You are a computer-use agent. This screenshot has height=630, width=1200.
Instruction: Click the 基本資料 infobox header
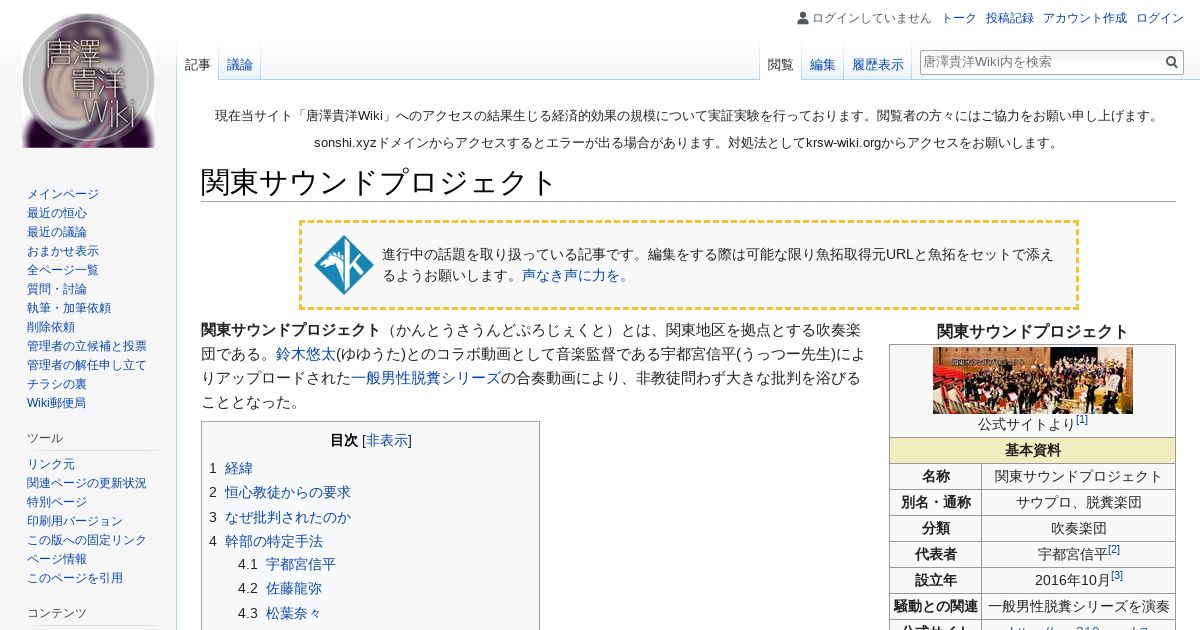(1032, 450)
